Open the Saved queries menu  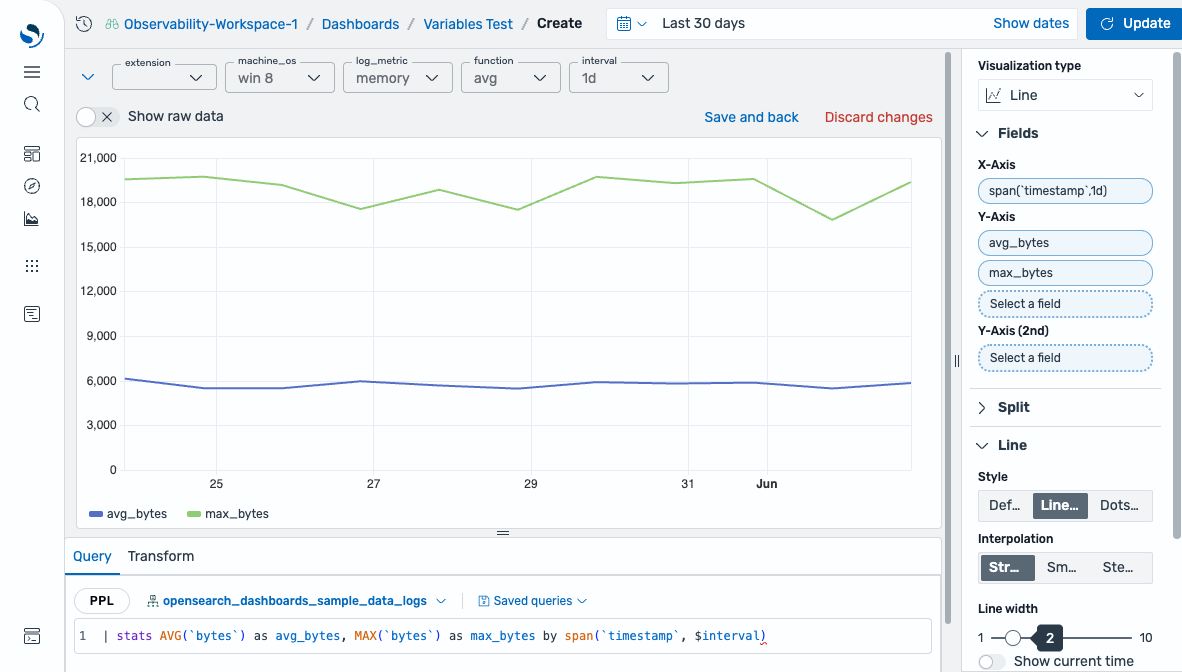(x=533, y=601)
